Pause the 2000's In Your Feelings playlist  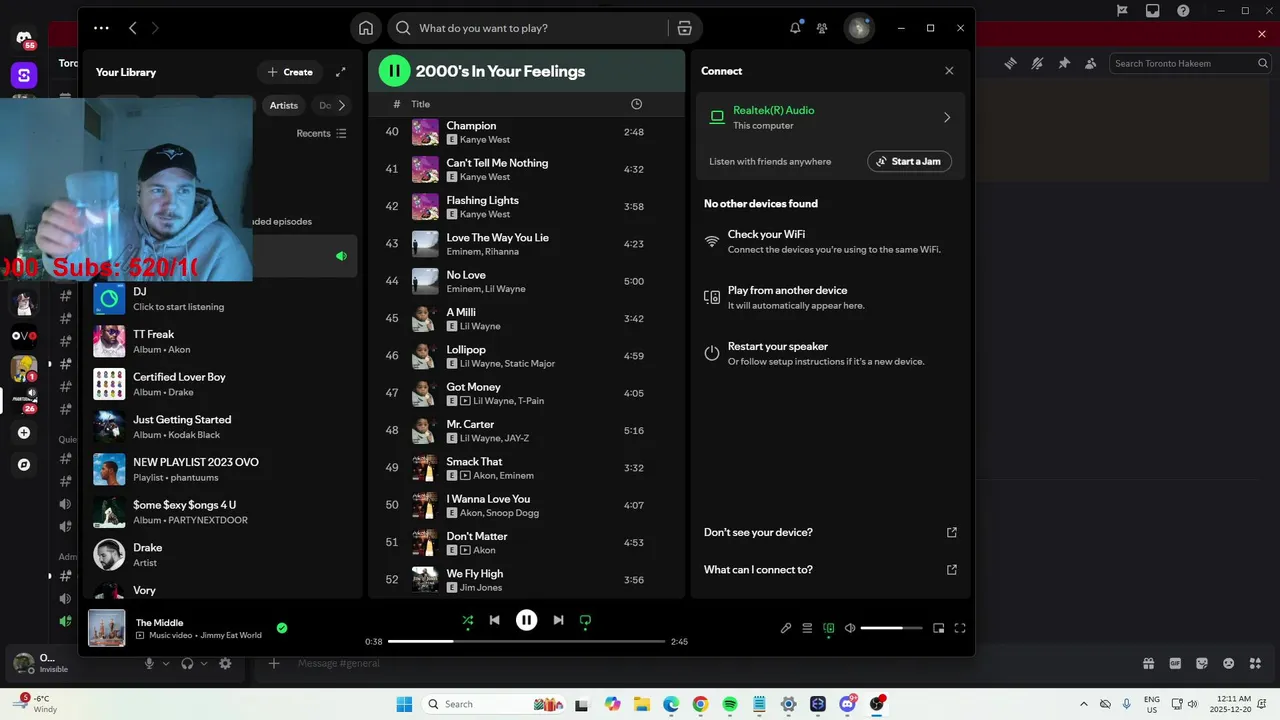tap(394, 70)
